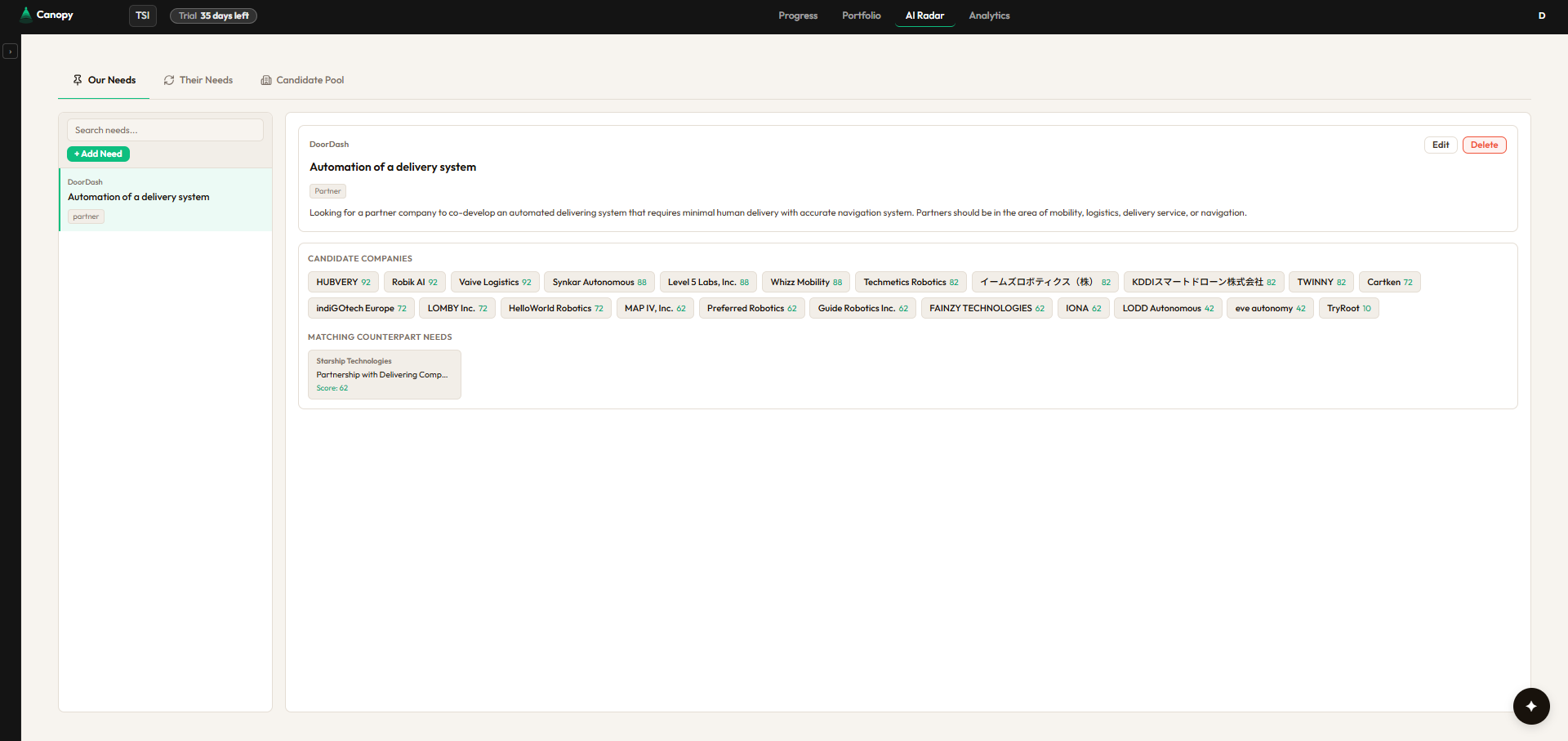This screenshot has height=741, width=1568.
Task: Open the Trial 35 days left badge
Action: point(213,16)
